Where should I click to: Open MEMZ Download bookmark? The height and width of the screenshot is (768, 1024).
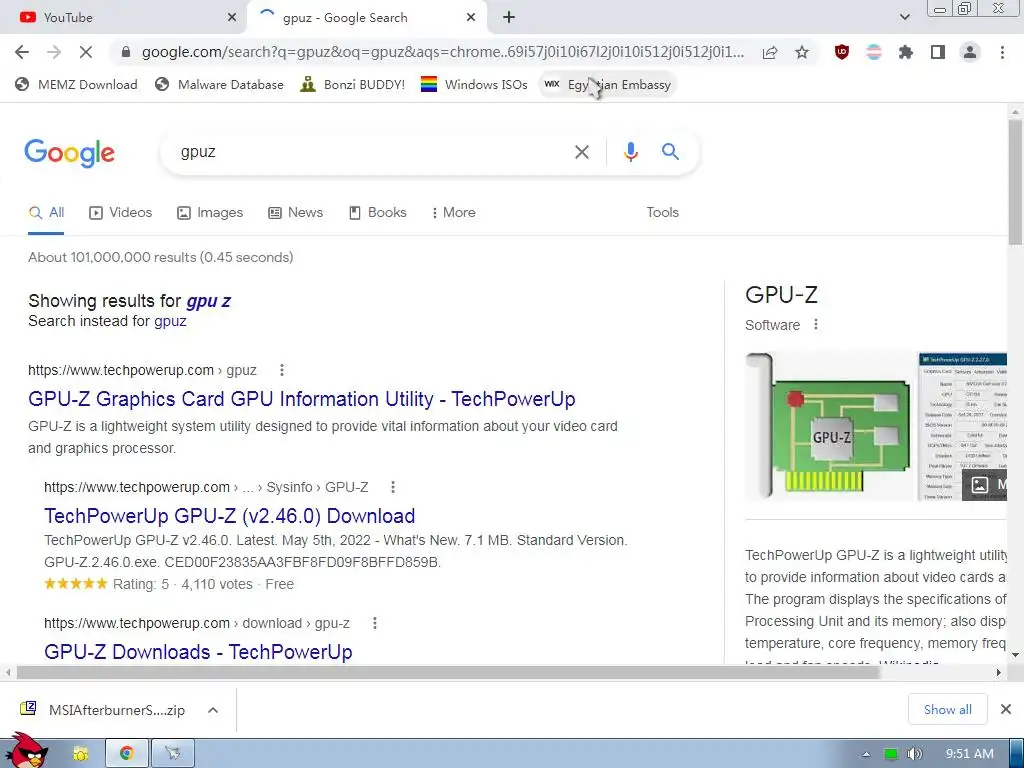coord(76,84)
